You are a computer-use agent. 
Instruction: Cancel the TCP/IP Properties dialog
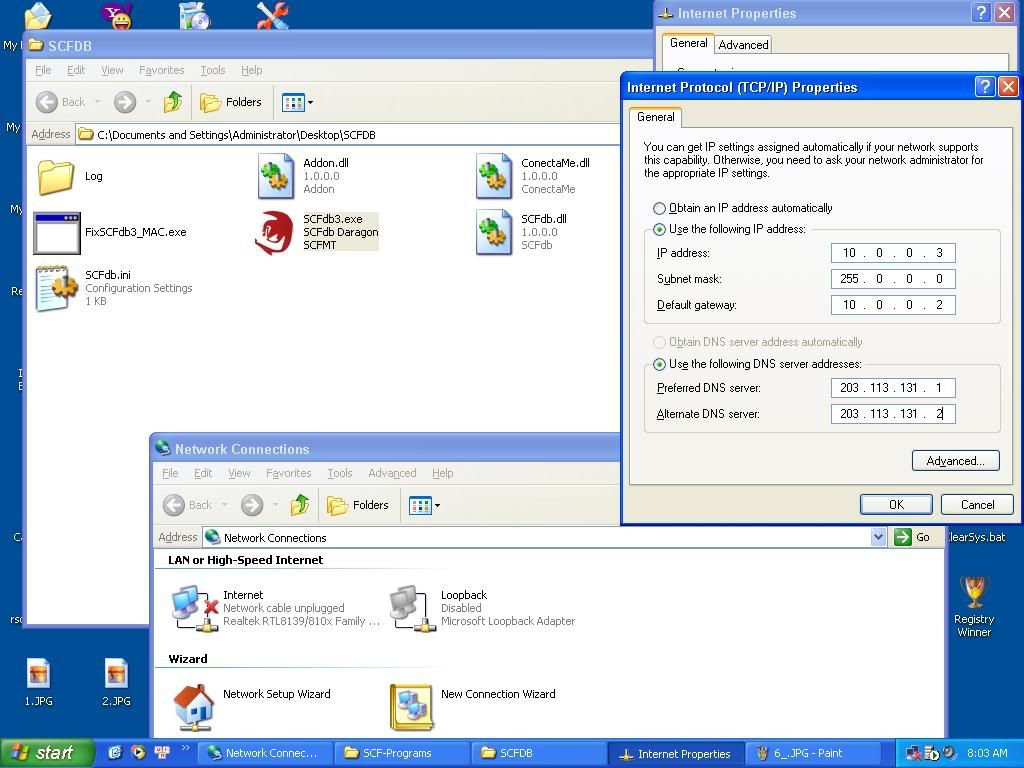[x=977, y=504]
